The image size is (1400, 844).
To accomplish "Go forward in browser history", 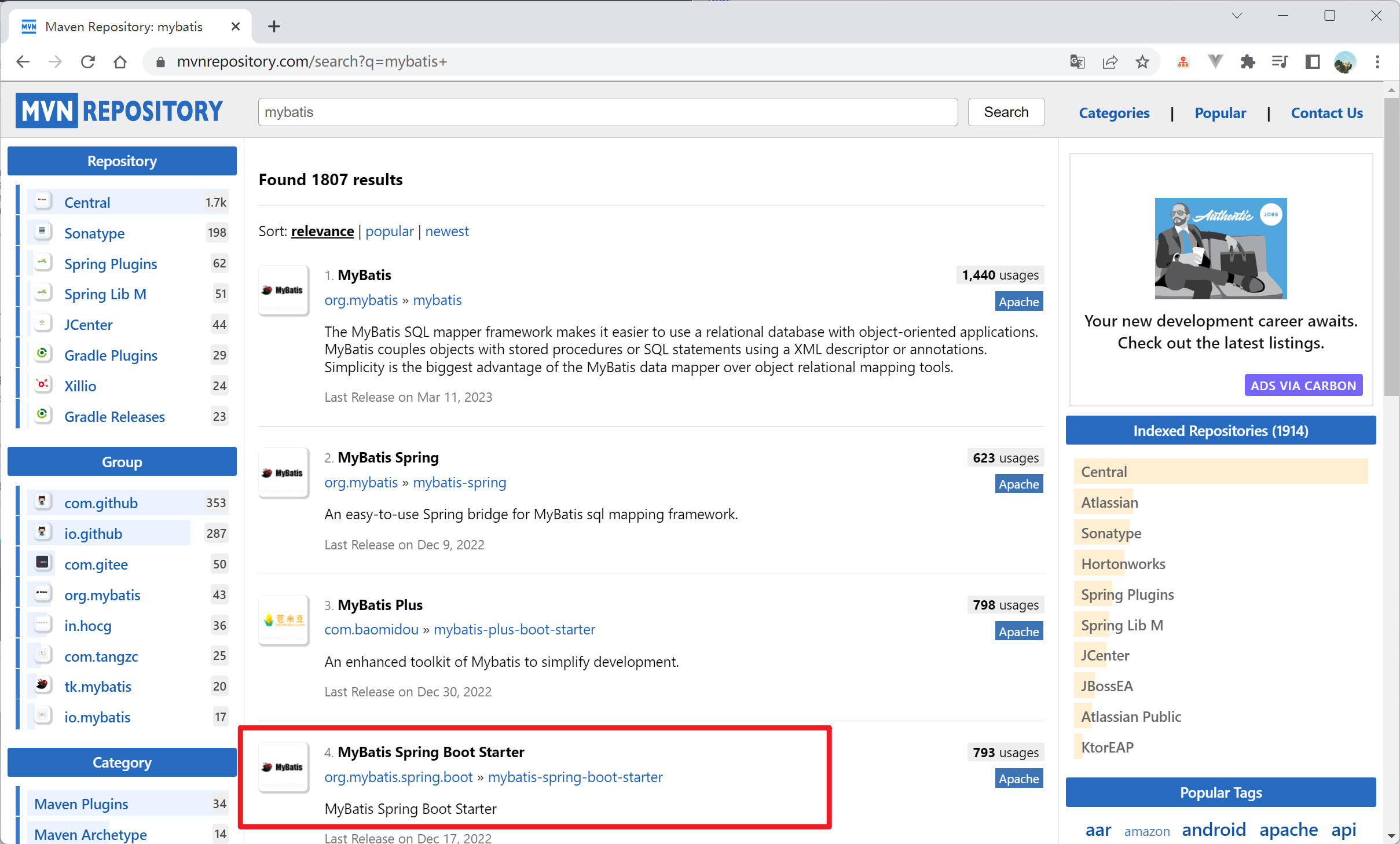I will point(55,61).
